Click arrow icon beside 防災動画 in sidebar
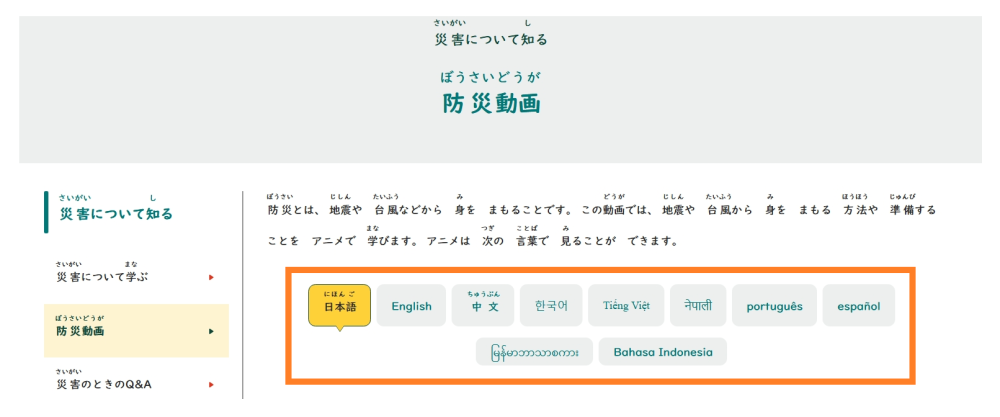1000x417 pixels. tap(211, 332)
